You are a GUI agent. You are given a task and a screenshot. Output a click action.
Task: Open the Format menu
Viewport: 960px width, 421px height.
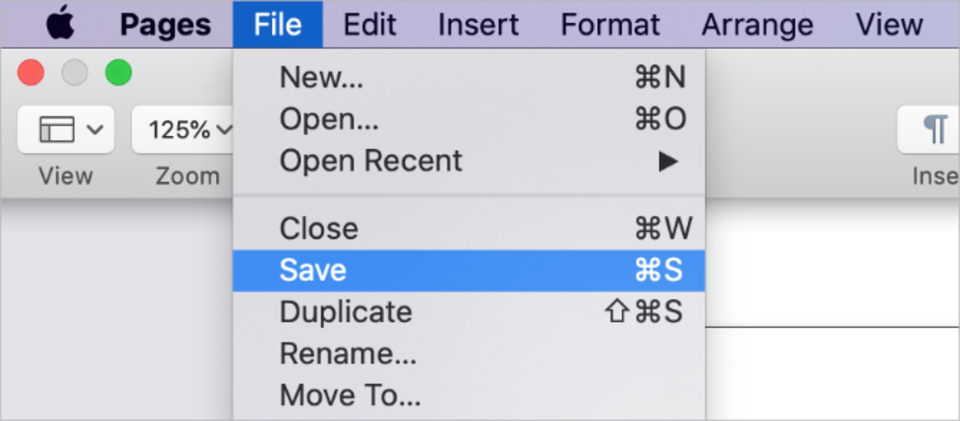610,25
